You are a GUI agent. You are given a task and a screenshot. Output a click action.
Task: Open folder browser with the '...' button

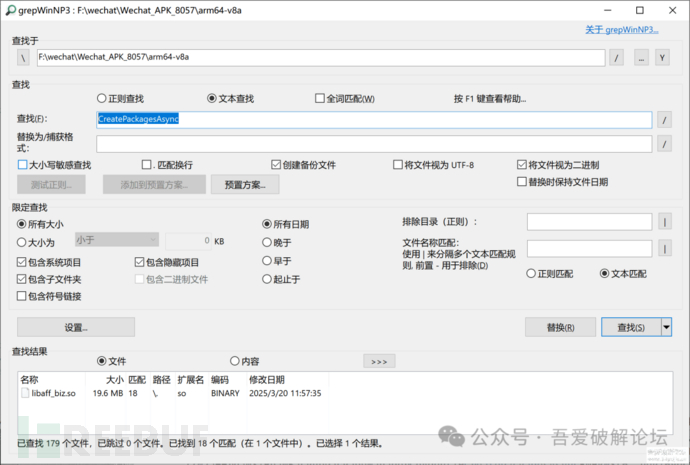[641, 58]
